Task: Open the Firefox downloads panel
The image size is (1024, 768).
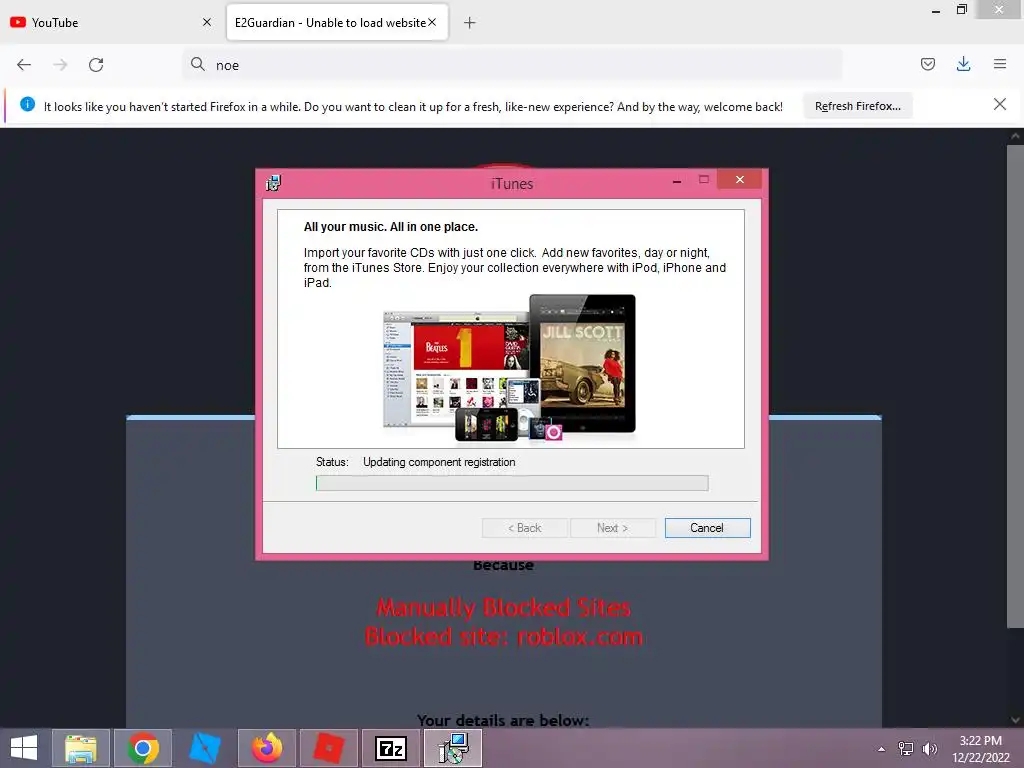Action: pyautogui.click(x=963, y=64)
